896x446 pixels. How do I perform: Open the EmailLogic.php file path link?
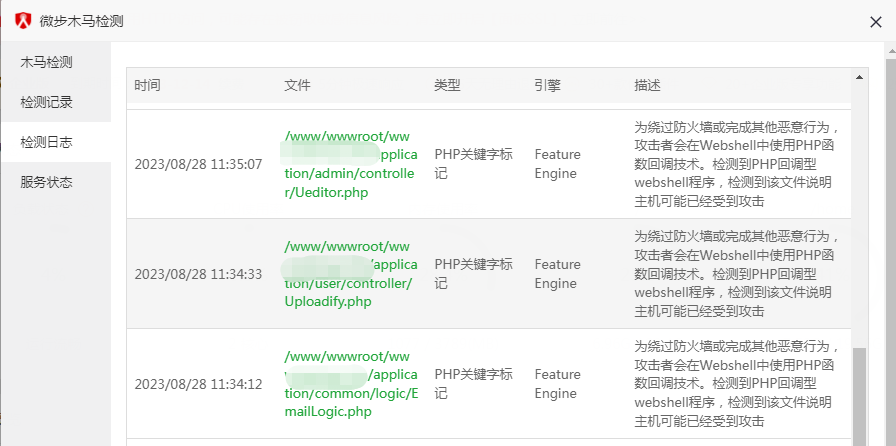pos(351,384)
